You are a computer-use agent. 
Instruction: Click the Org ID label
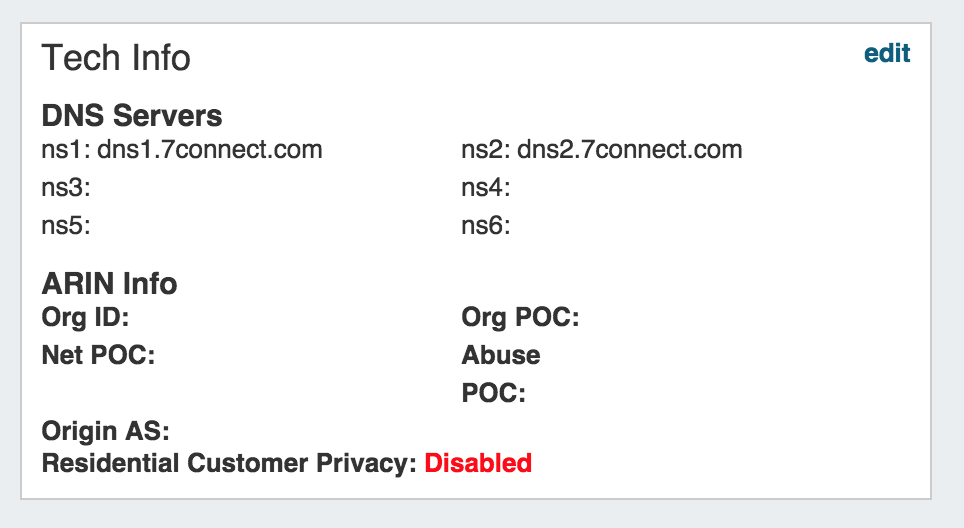tap(86, 318)
